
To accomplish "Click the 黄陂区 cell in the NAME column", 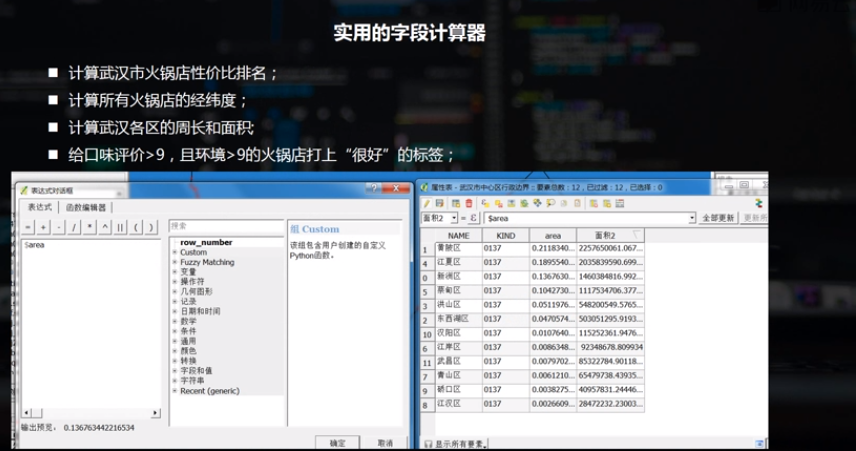I will click(458, 248).
